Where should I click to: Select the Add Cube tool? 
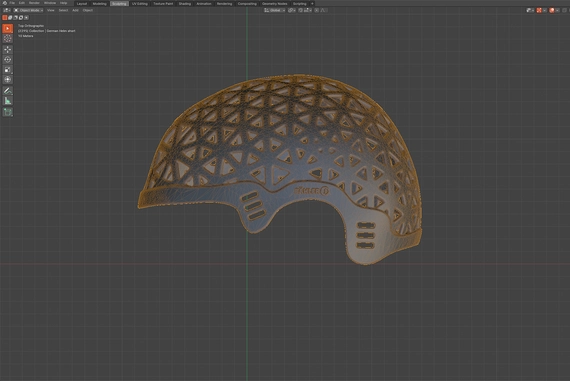pos(8,112)
